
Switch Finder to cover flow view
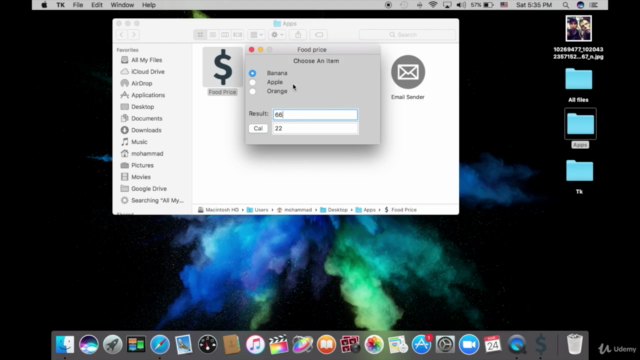[238, 35]
